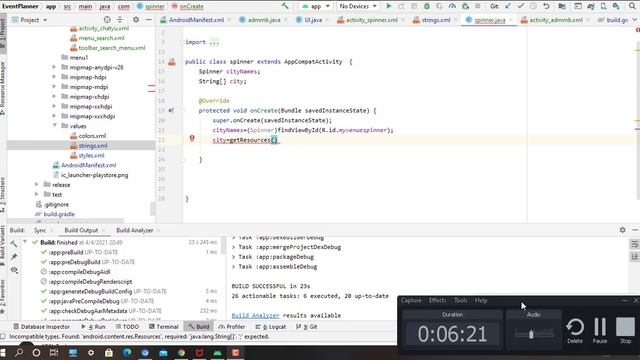Click the Make Project hammer icon
The image size is (640, 360).
(x=285, y=6)
